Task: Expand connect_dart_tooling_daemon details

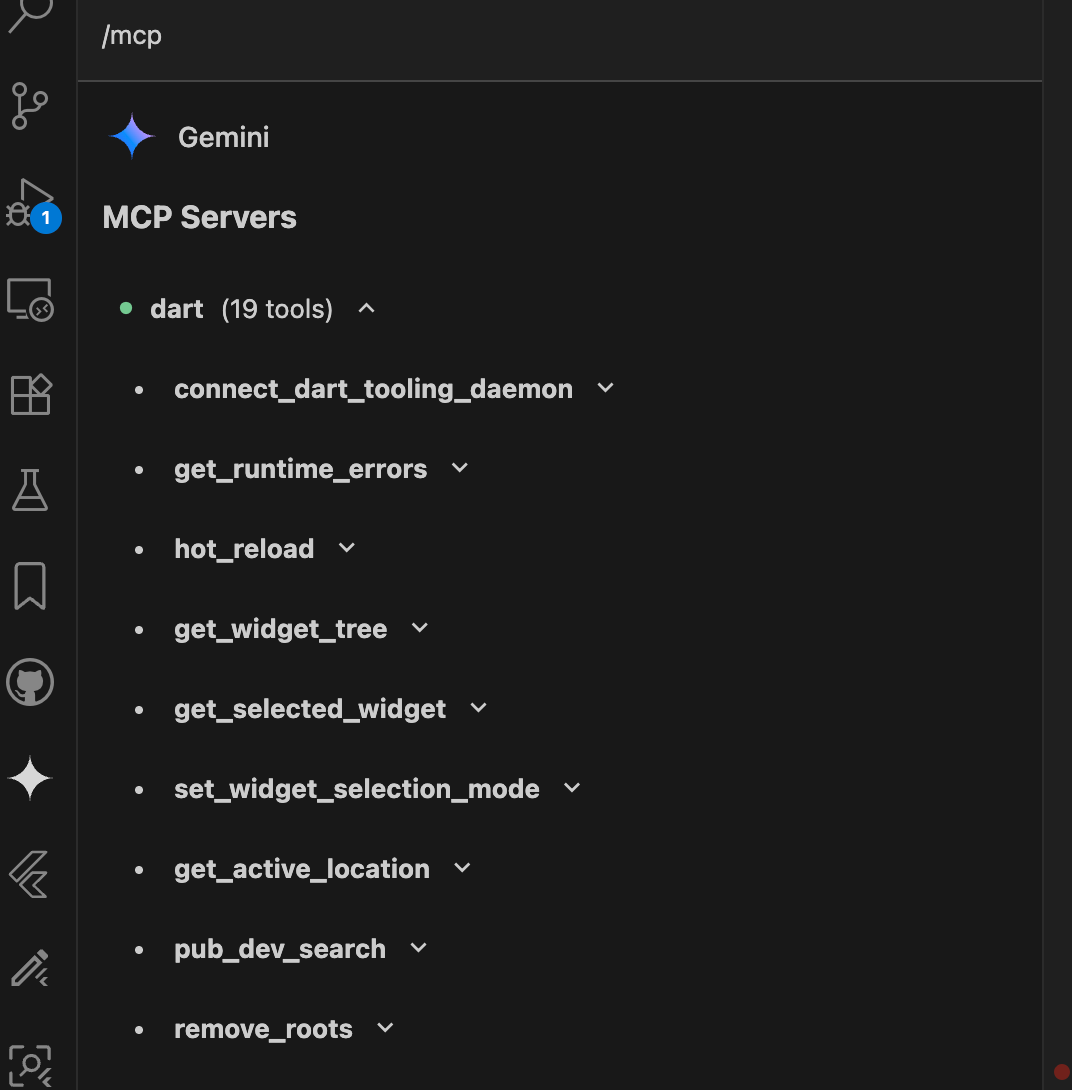Action: 605,388
